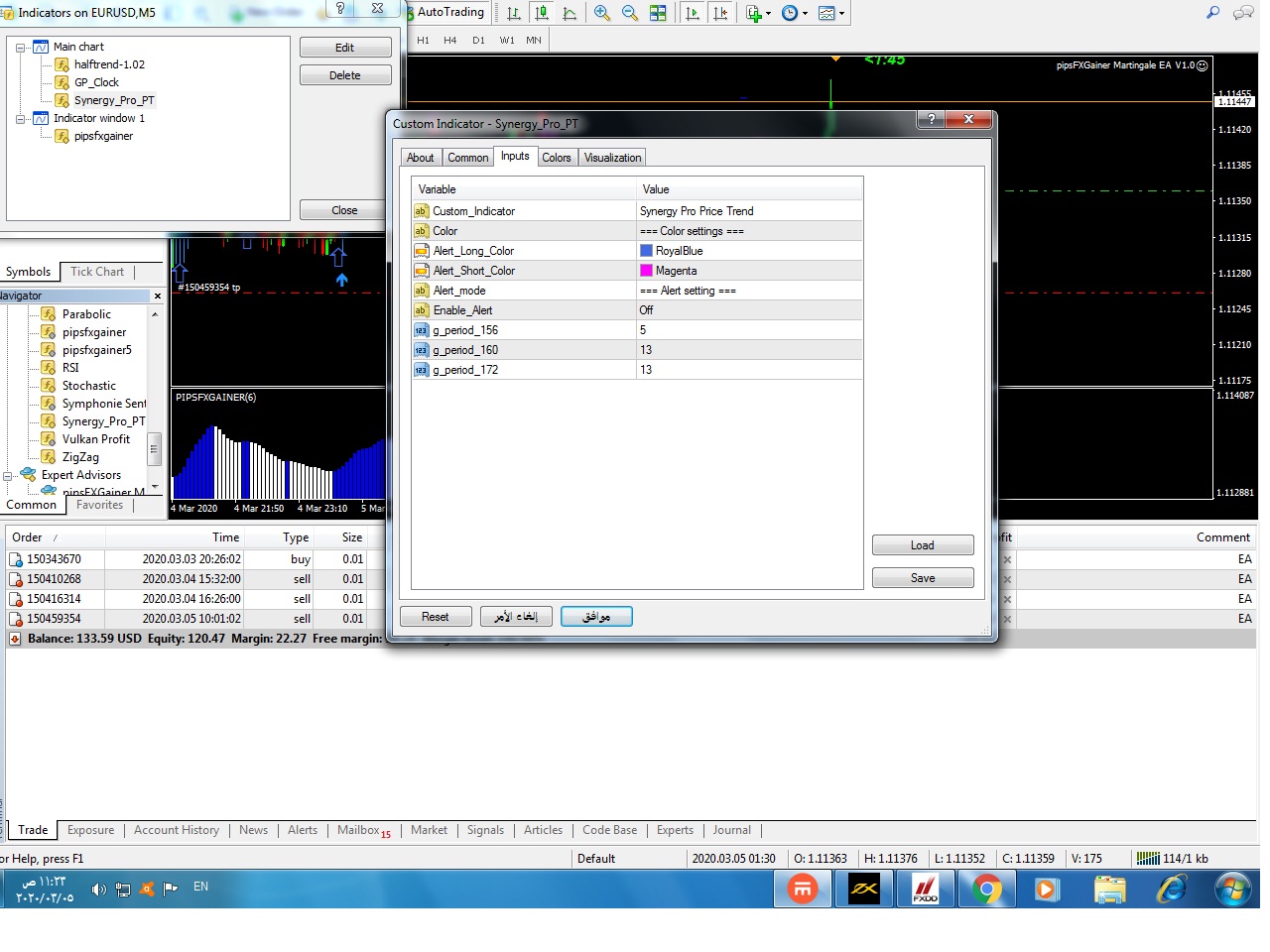
Task: Click the Edit button in Indicators window
Action: coord(345,48)
